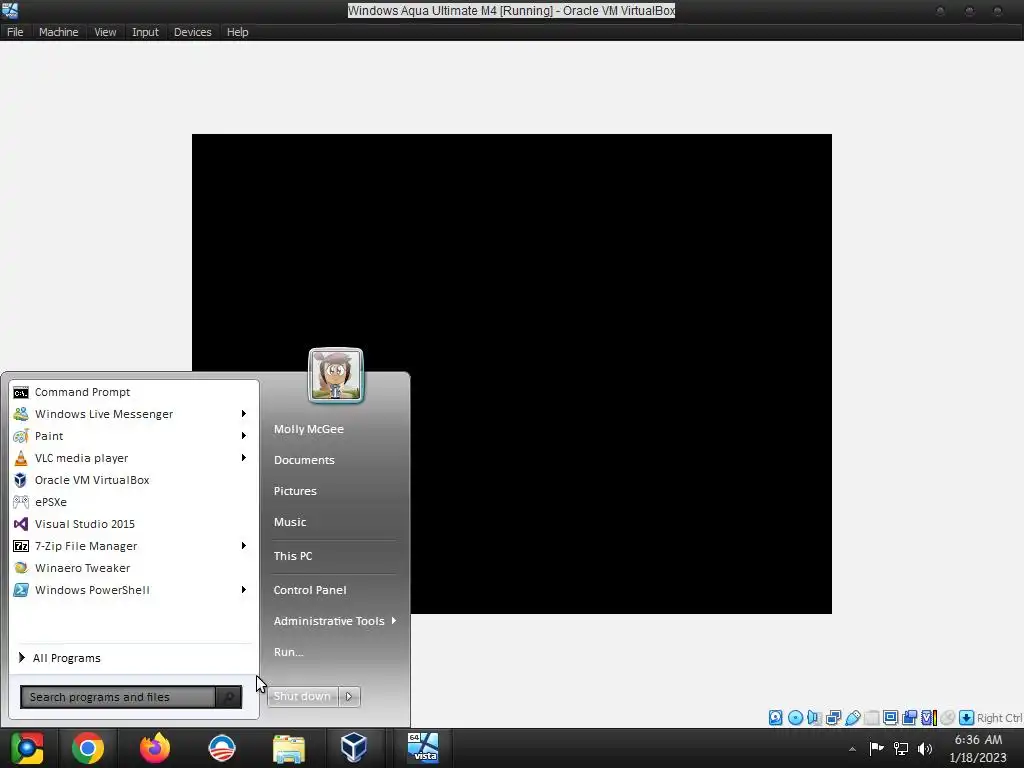Click CPU virtualization status icon
Viewport: 1024px width, 768px height.
[928, 718]
